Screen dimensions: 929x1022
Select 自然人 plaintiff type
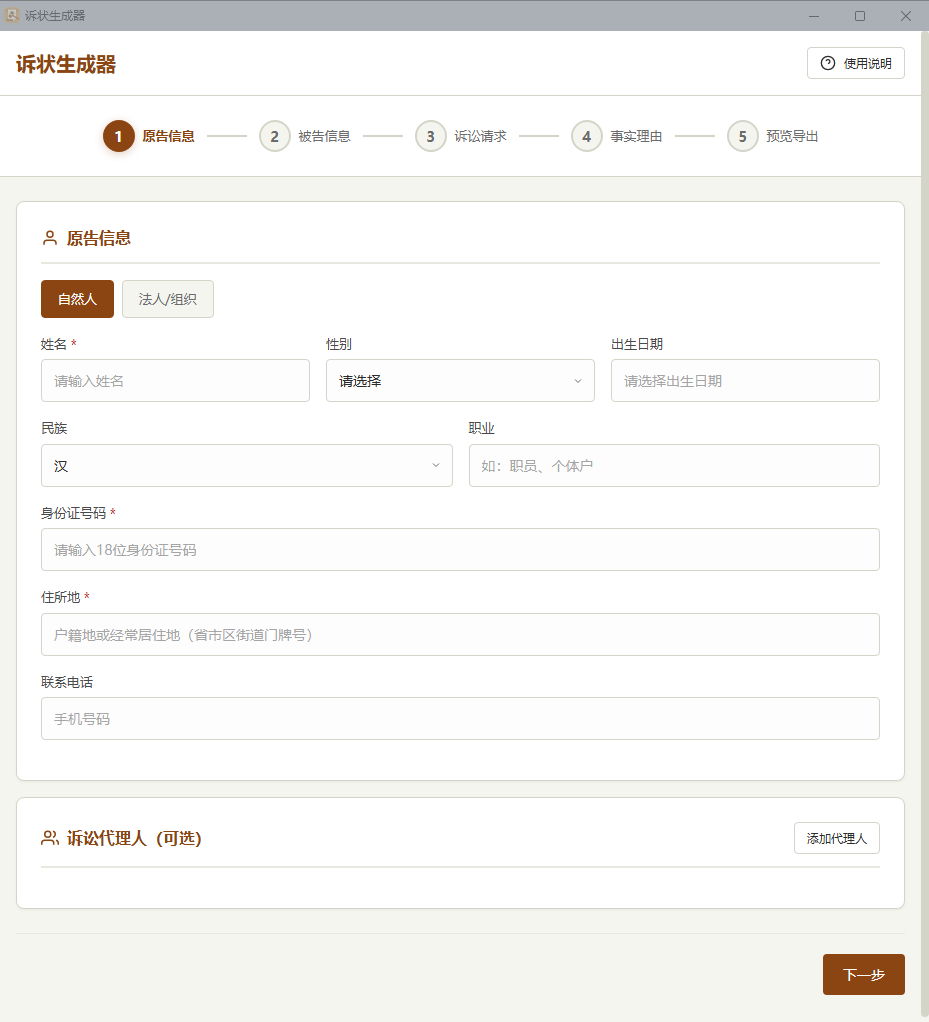(77, 299)
